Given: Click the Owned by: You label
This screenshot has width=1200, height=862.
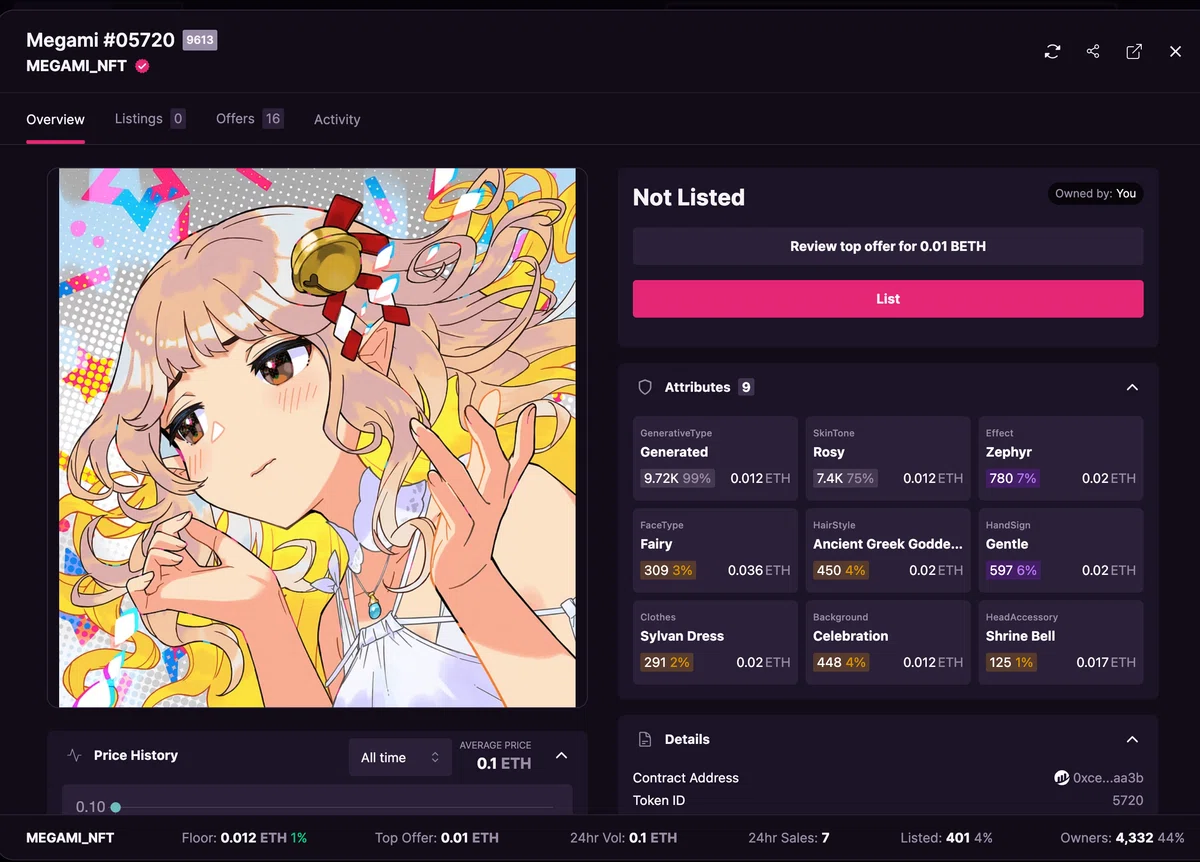Looking at the screenshot, I should click(x=1095, y=193).
